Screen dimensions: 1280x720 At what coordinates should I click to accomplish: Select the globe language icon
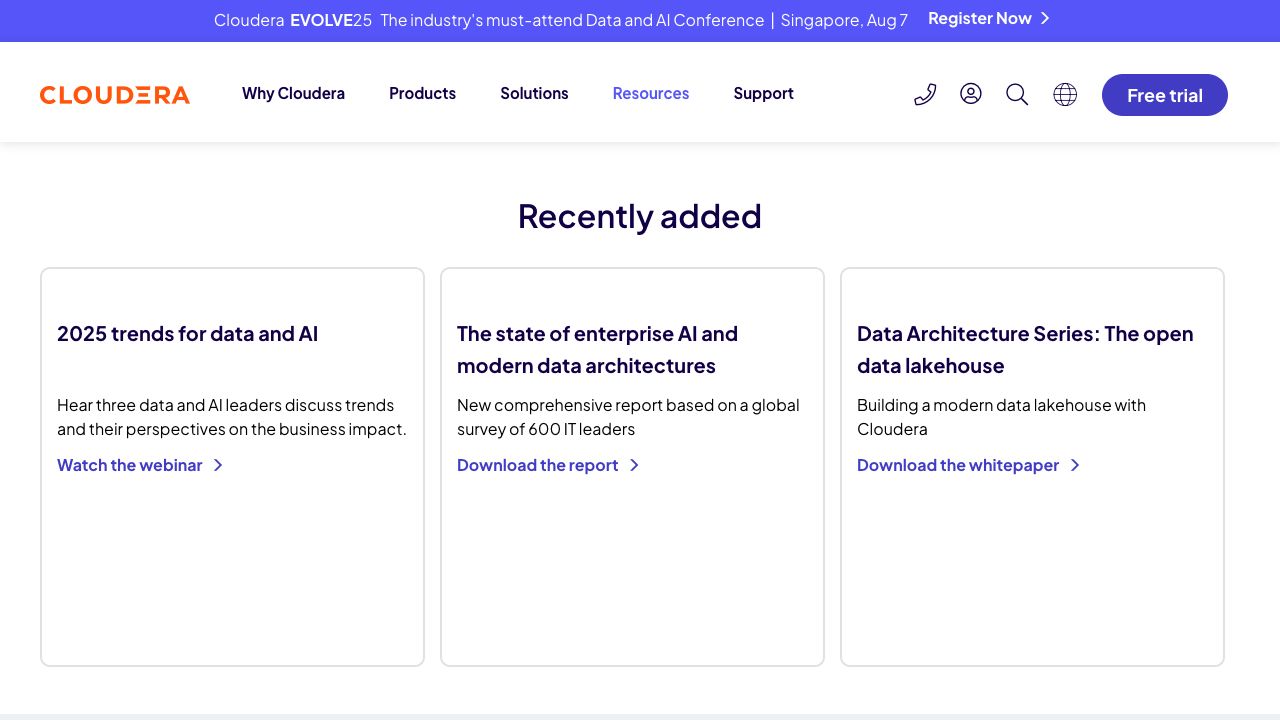pyautogui.click(x=1064, y=94)
